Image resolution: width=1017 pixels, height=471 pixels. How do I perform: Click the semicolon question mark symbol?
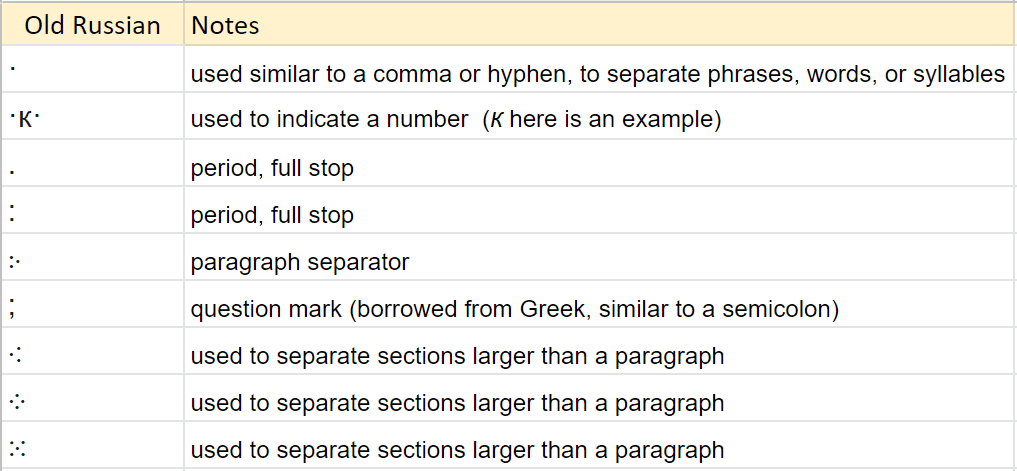[13, 306]
